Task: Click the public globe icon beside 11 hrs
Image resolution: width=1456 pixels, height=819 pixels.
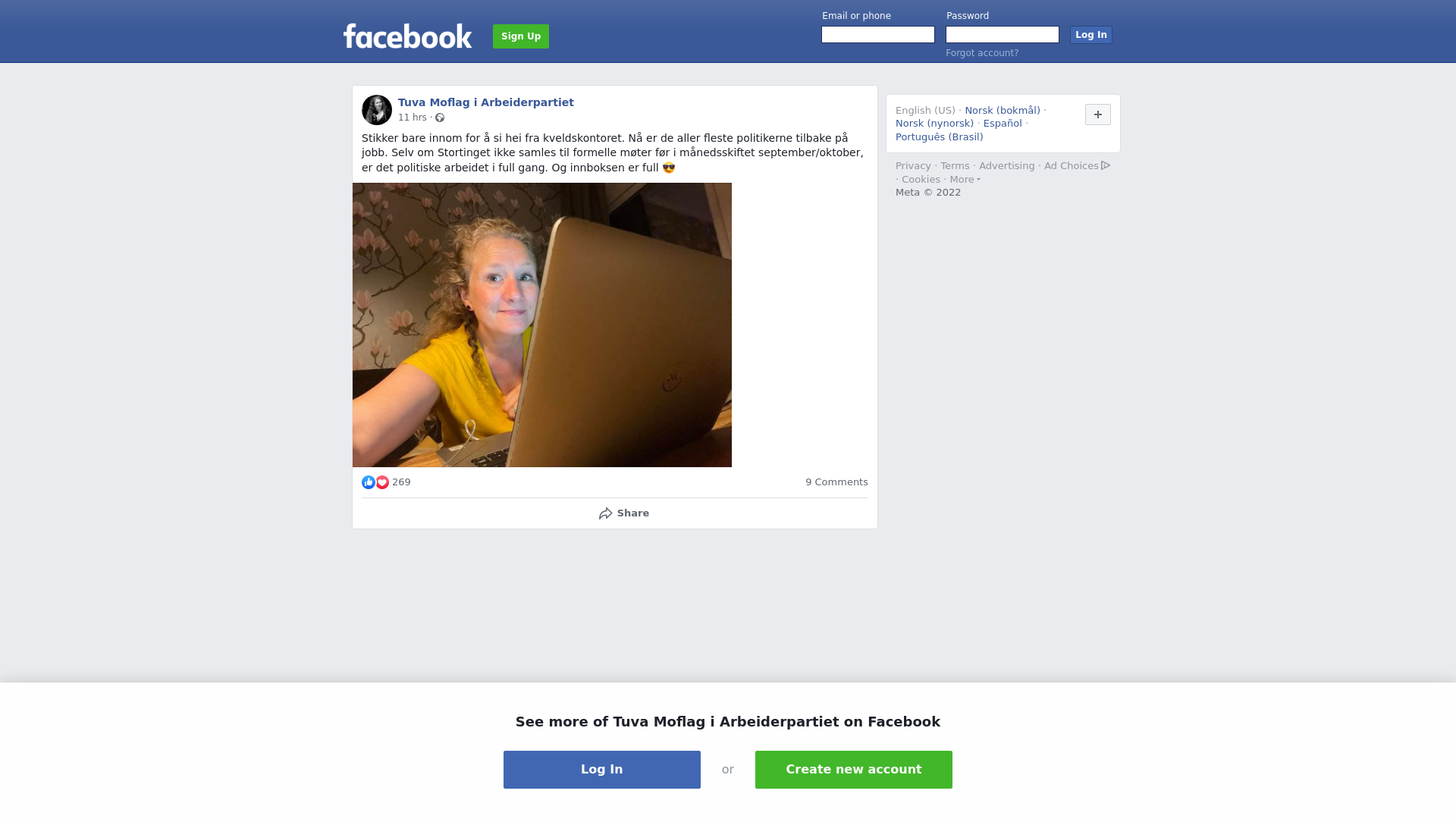Action: 440,118
